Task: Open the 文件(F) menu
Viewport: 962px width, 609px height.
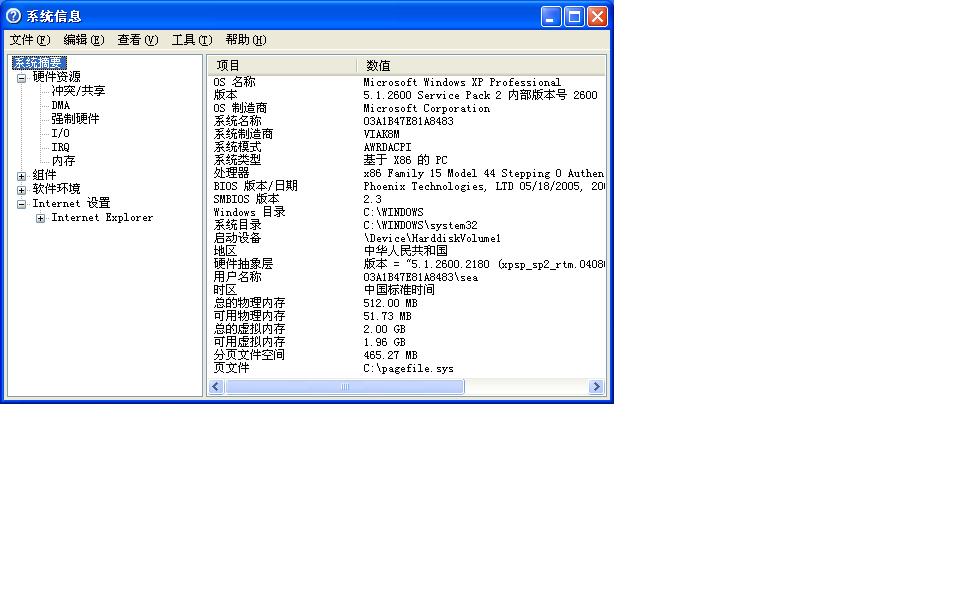Action: point(29,40)
